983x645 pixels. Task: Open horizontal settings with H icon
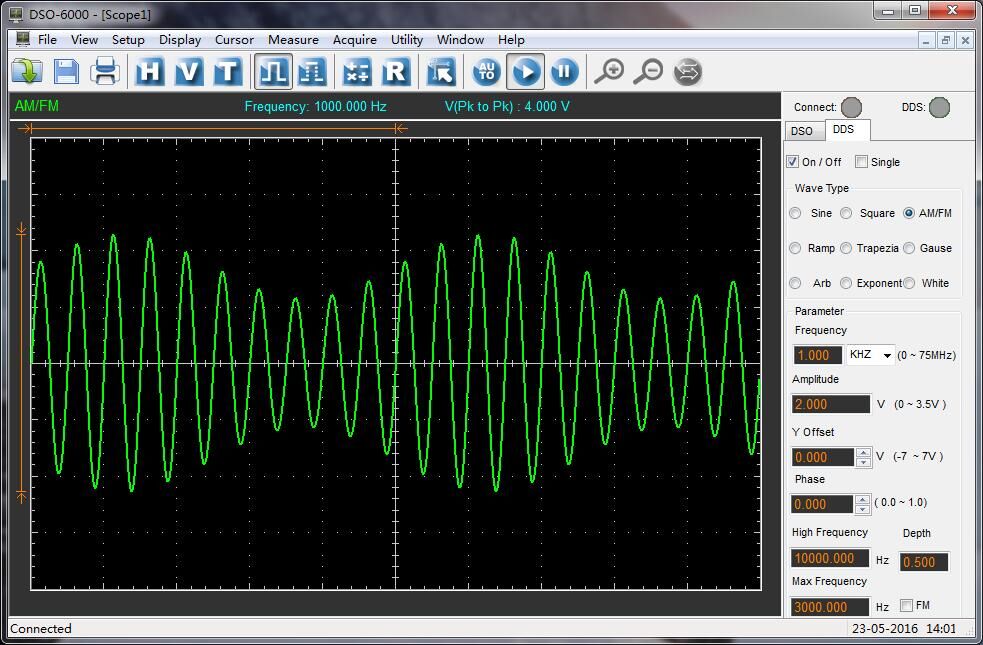tap(150, 71)
